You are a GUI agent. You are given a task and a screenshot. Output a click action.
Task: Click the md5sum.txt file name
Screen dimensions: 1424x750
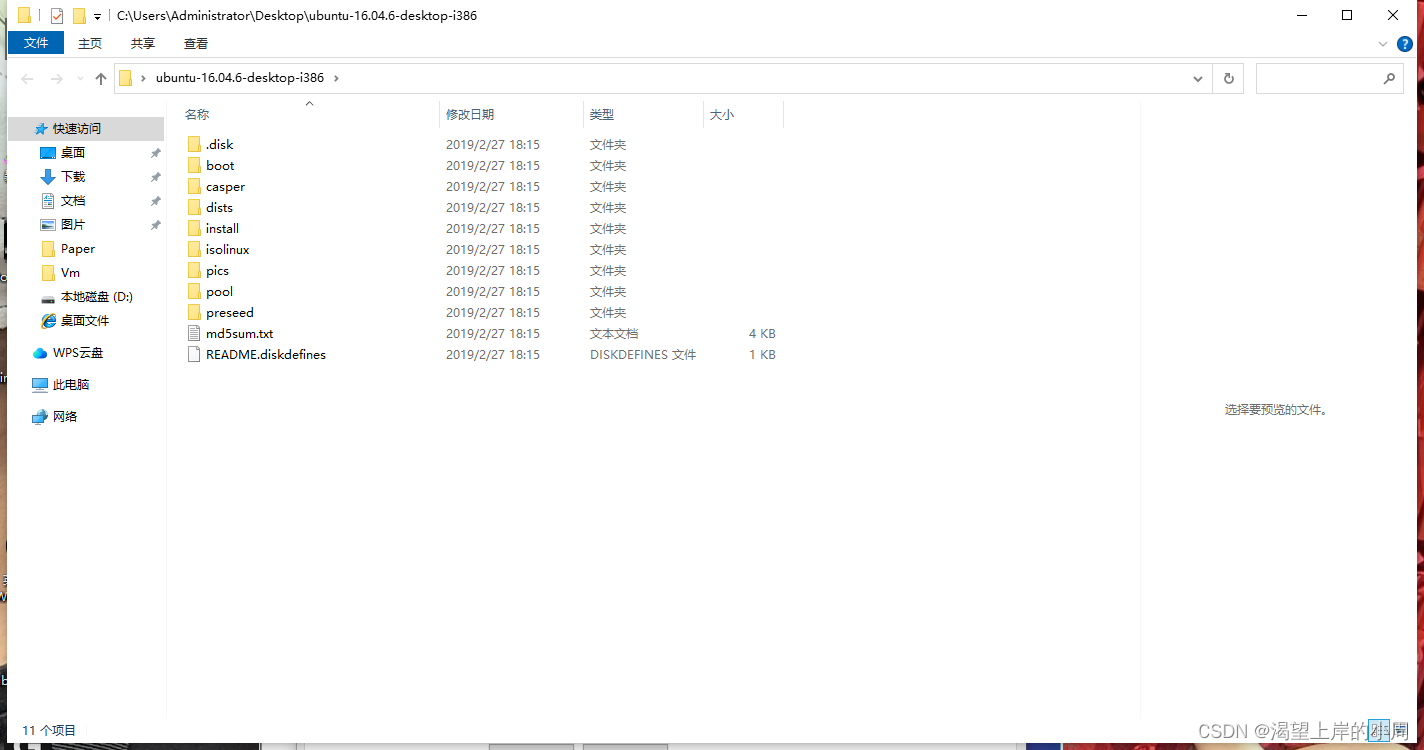point(240,333)
